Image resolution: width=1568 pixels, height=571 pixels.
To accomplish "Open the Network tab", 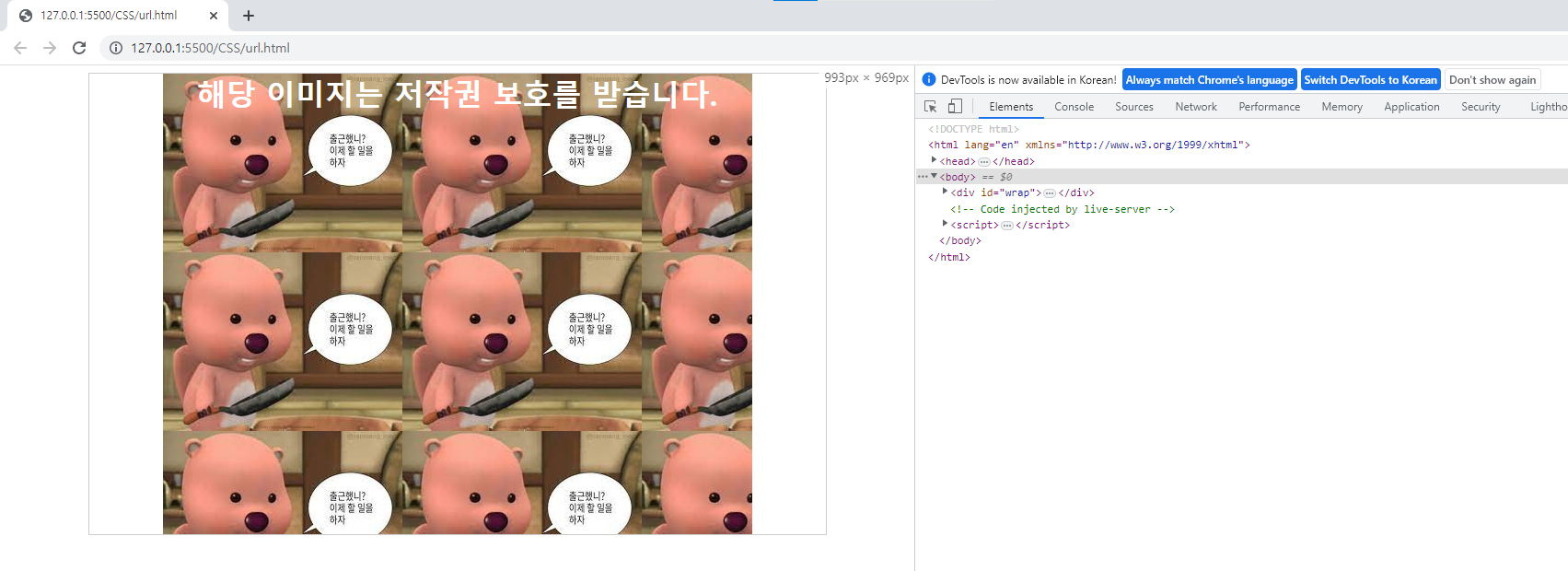I will click(1196, 107).
